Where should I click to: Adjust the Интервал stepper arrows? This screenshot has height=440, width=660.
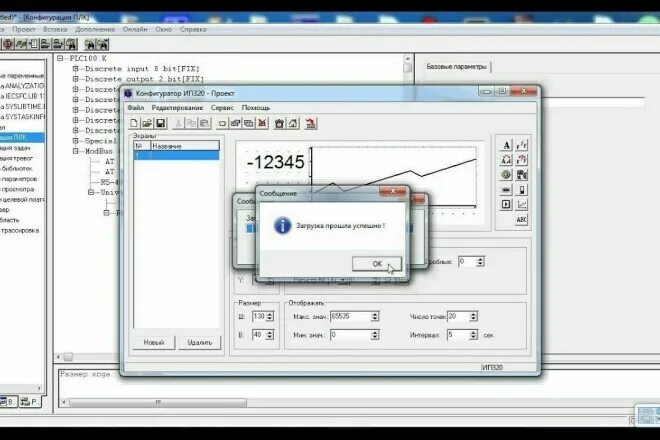point(474,335)
